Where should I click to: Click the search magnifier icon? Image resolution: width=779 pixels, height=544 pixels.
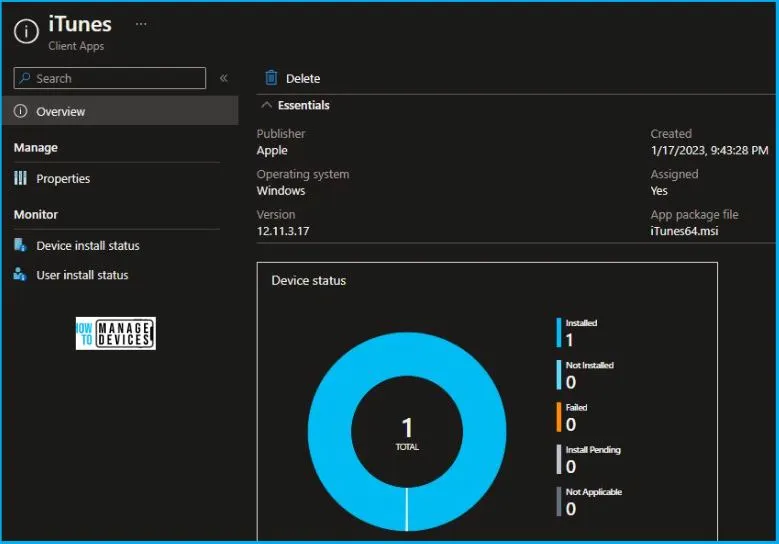pyautogui.click(x=24, y=78)
